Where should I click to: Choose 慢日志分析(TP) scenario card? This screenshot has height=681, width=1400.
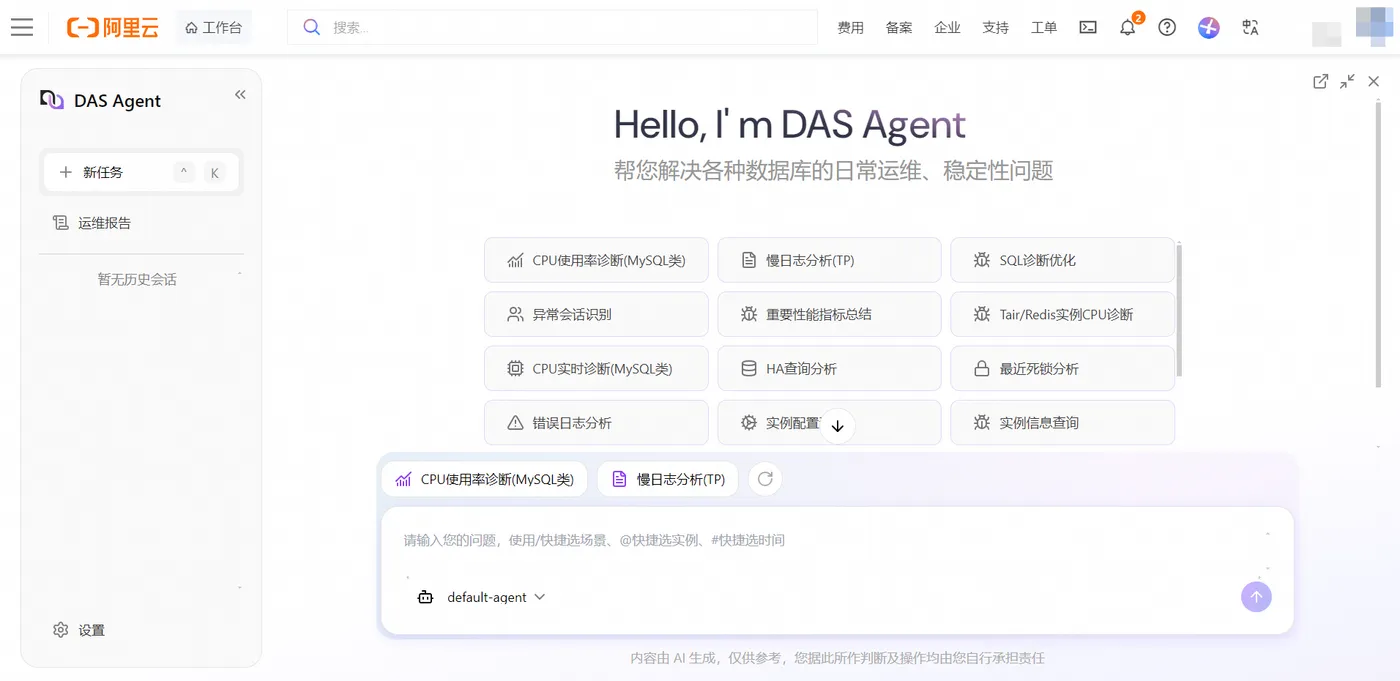tap(829, 260)
